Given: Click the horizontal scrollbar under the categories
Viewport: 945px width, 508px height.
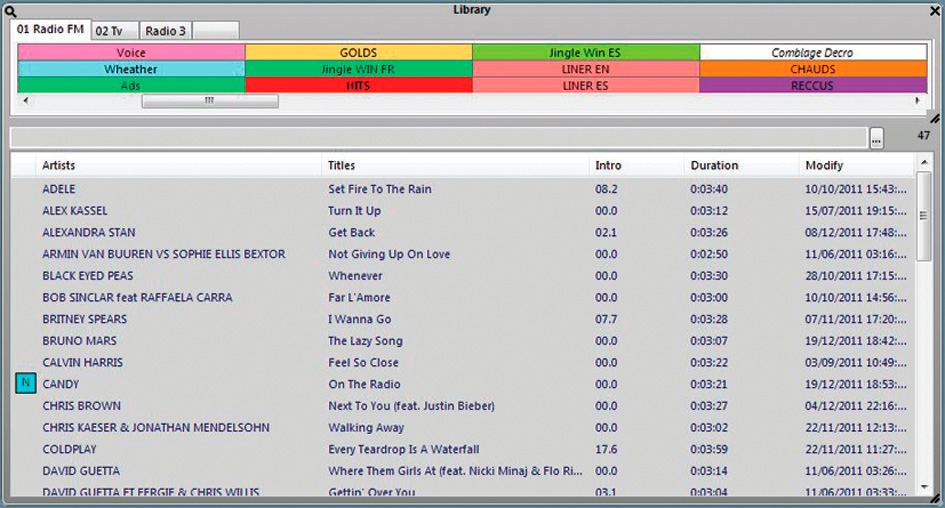Looking at the screenshot, I should [210, 101].
